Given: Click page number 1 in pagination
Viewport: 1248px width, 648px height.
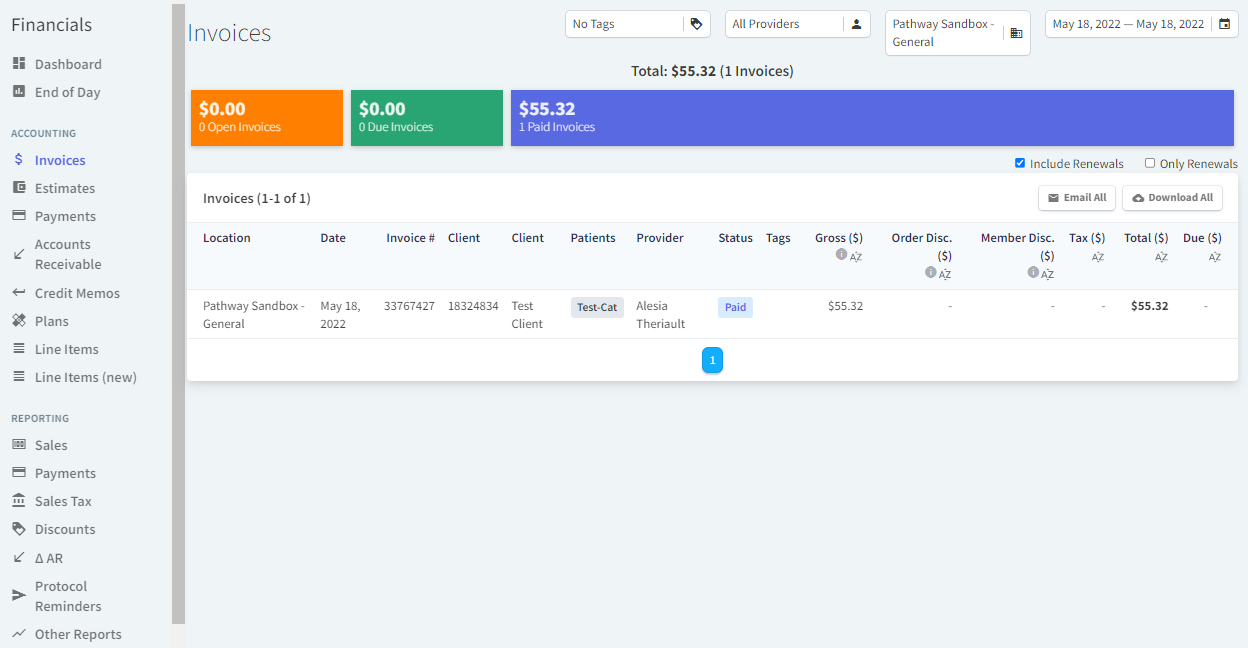Looking at the screenshot, I should click(x=712, y=360).
